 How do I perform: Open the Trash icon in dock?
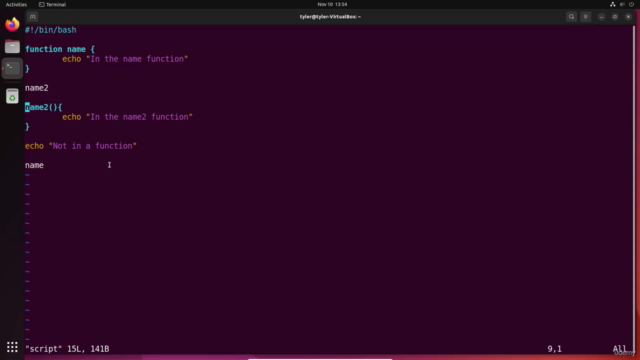[12, 96]
